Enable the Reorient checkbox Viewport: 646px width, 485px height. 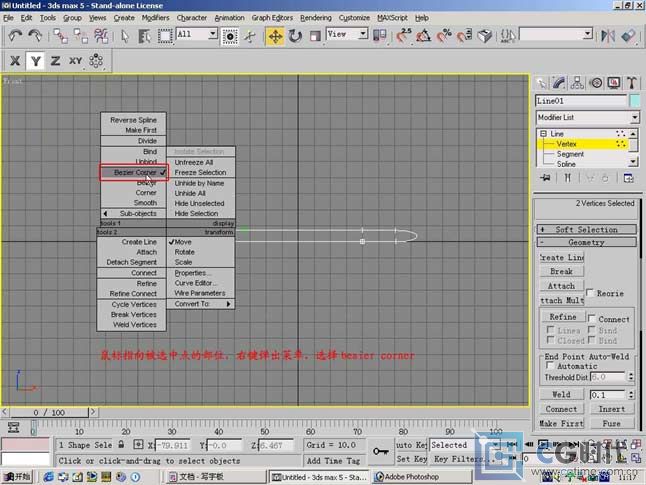tap(590, 293)
